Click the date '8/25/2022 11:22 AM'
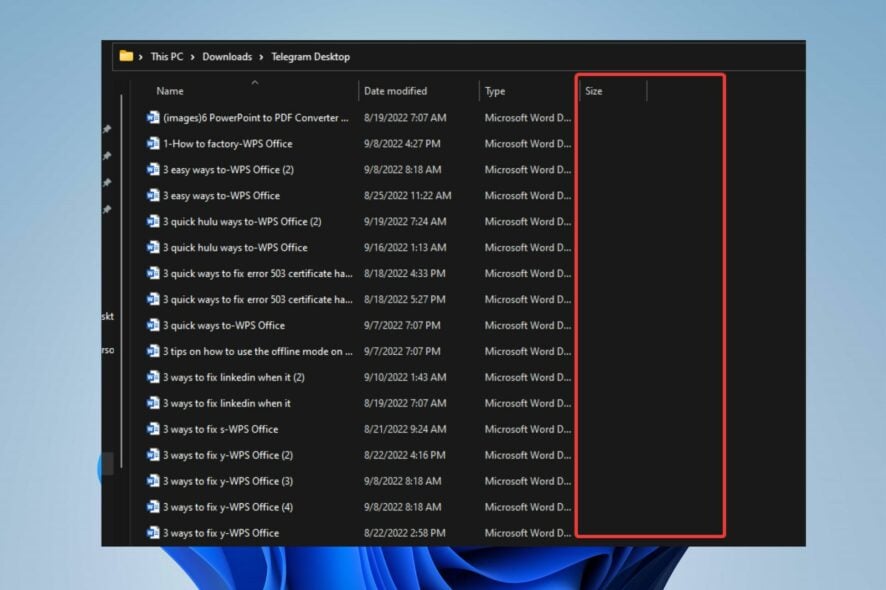 click(407, 196)
